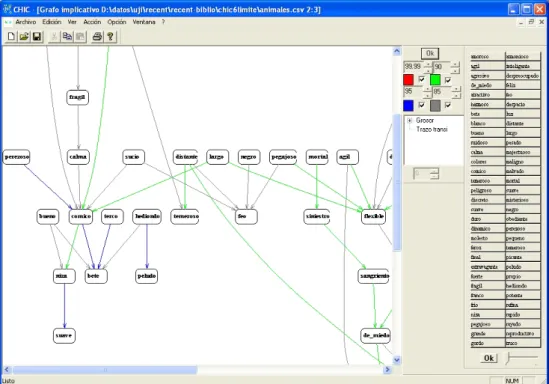Viewport: 549px width, 384px height.
Task: Open the Ventana menu
Action: [144, 22]
